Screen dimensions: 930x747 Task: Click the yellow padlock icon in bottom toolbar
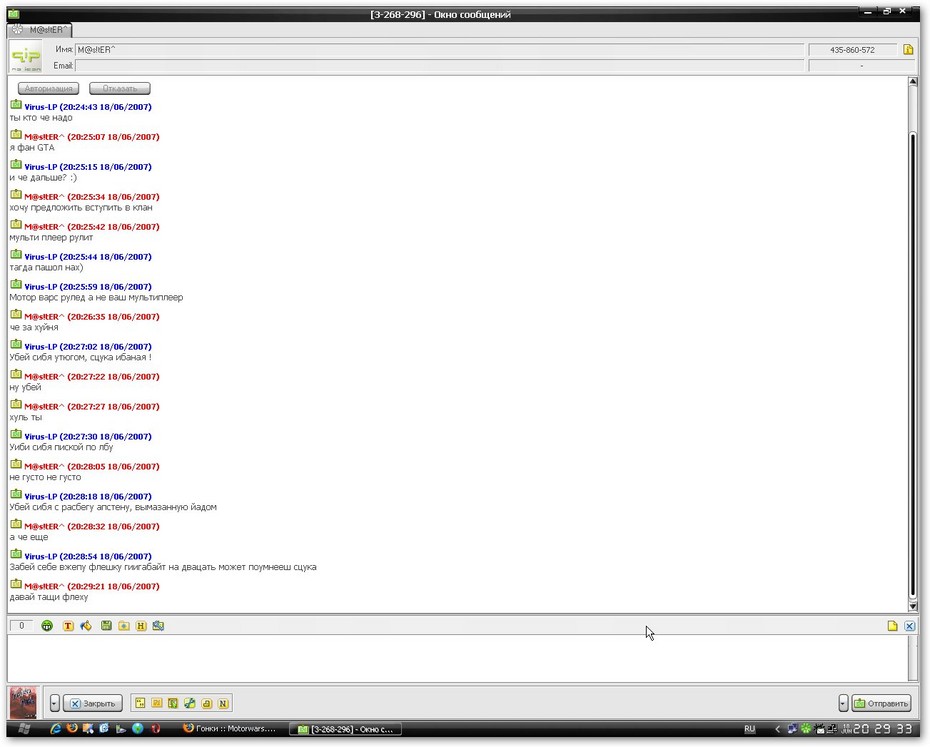point(206,703)
